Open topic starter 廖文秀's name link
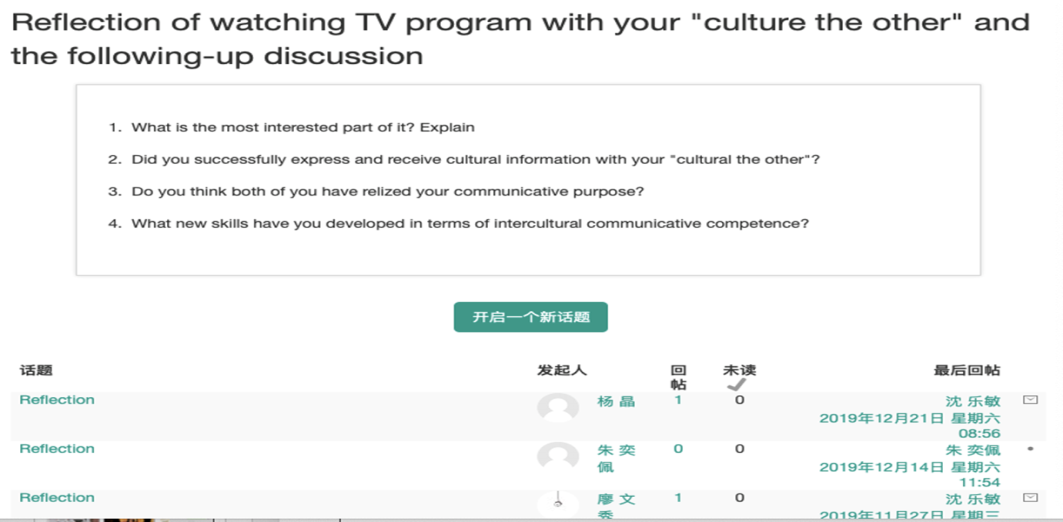Image resolution: width=1063 pixels, height=522 pixels. pyautogui.click(x=616, y=506)
